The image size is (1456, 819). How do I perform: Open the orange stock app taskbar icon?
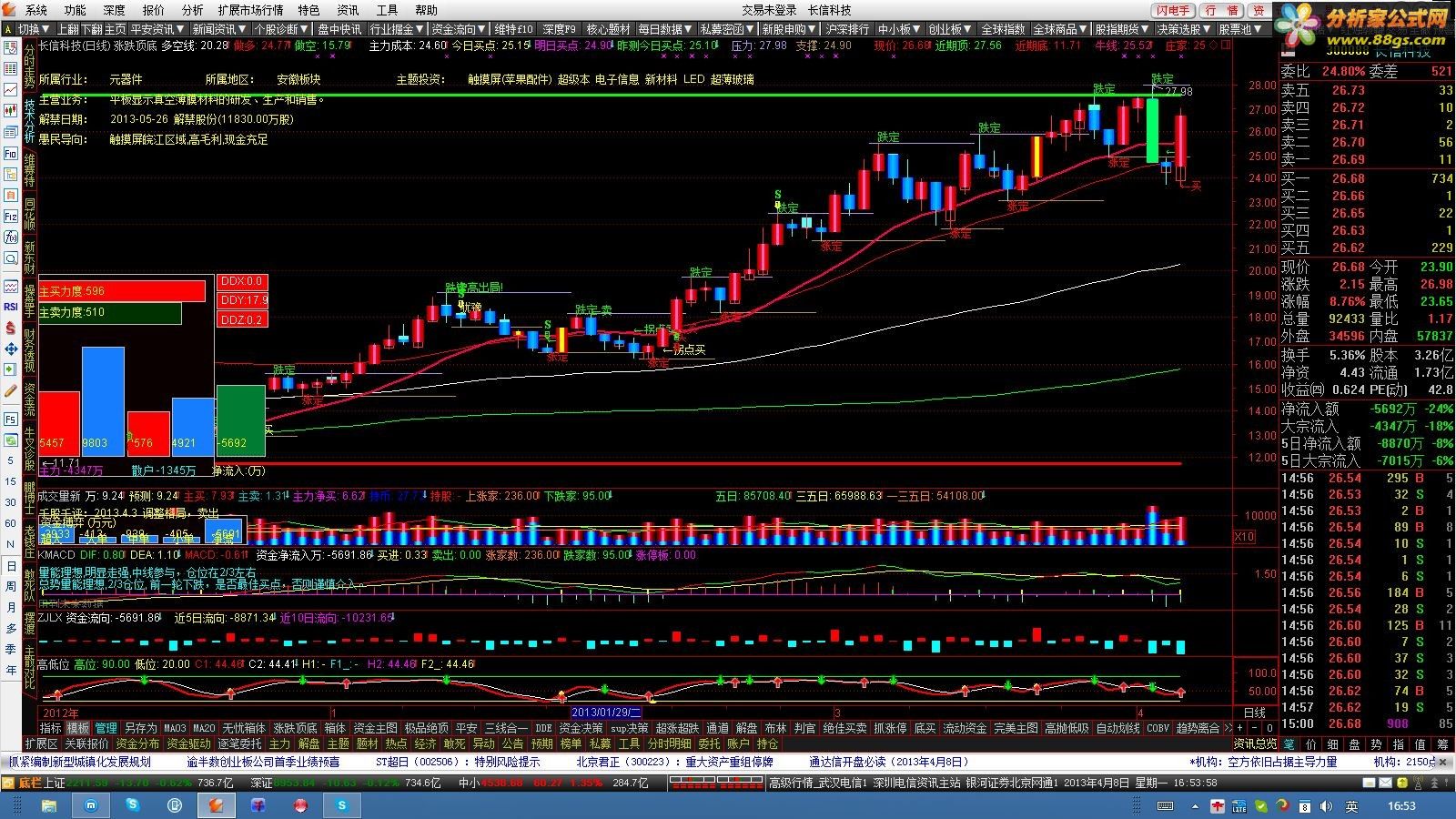(x=217, y=805)
